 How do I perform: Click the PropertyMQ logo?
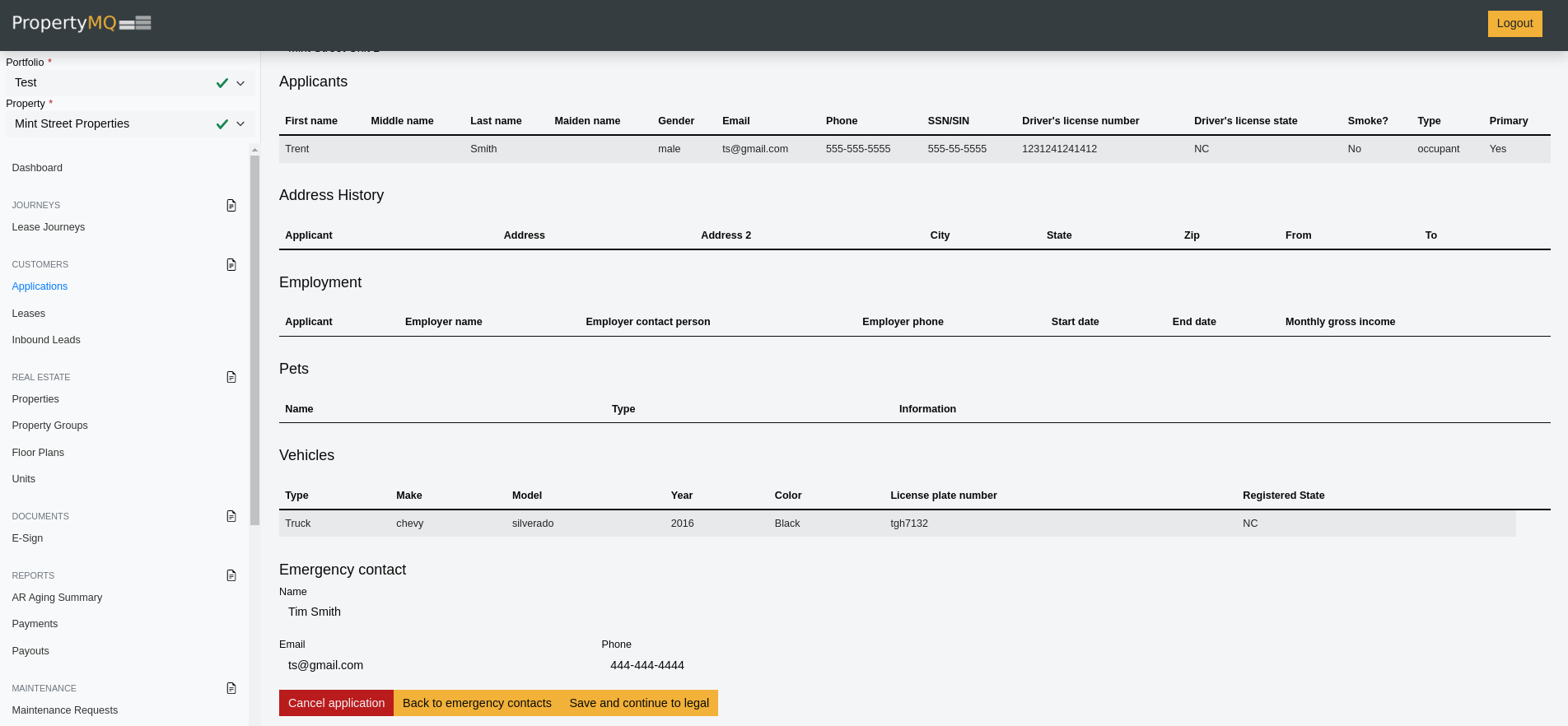pyautogui.click(x=82, y=23)
